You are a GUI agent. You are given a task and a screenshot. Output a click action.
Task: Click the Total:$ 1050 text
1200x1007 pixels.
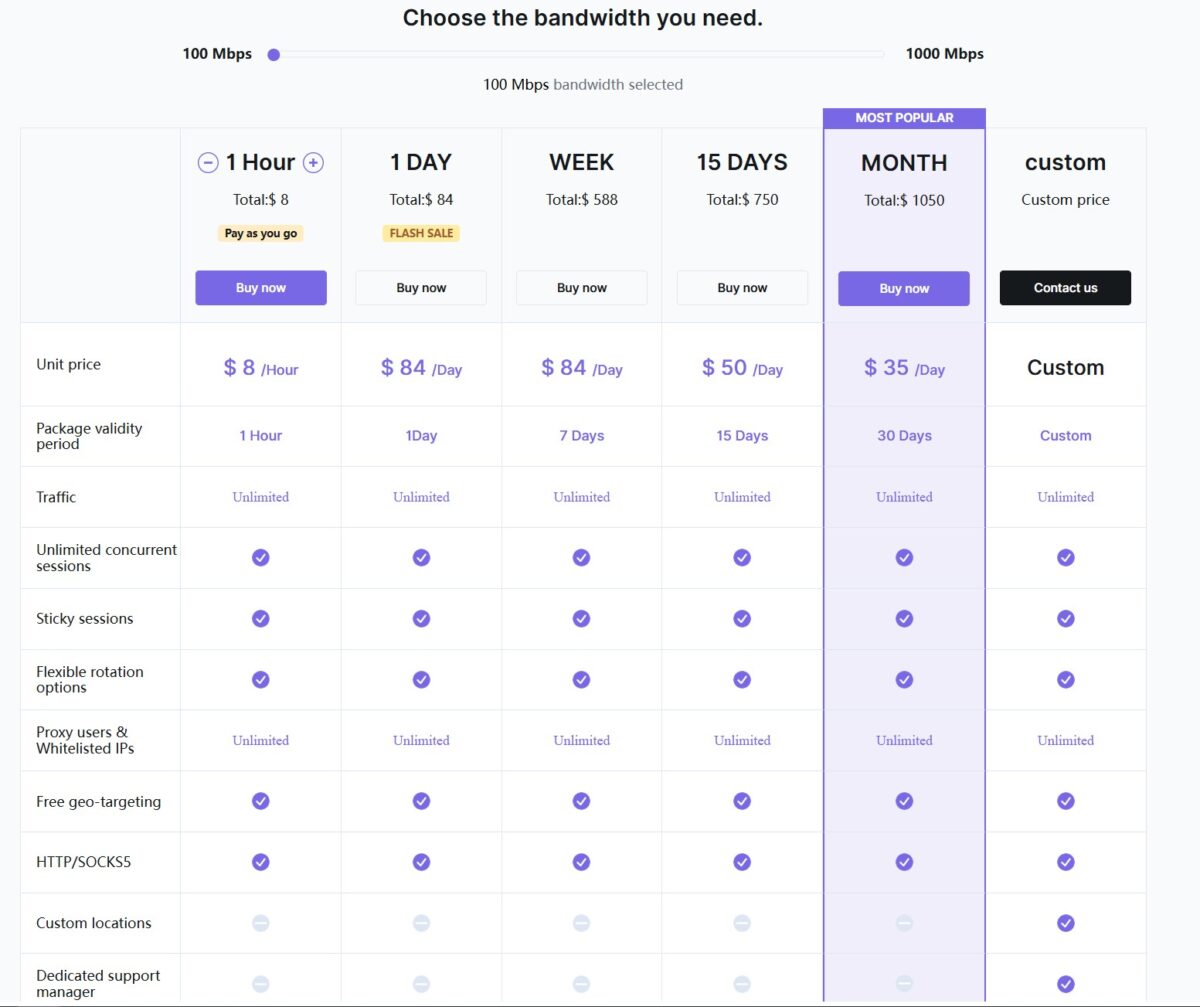pos(904,200)
